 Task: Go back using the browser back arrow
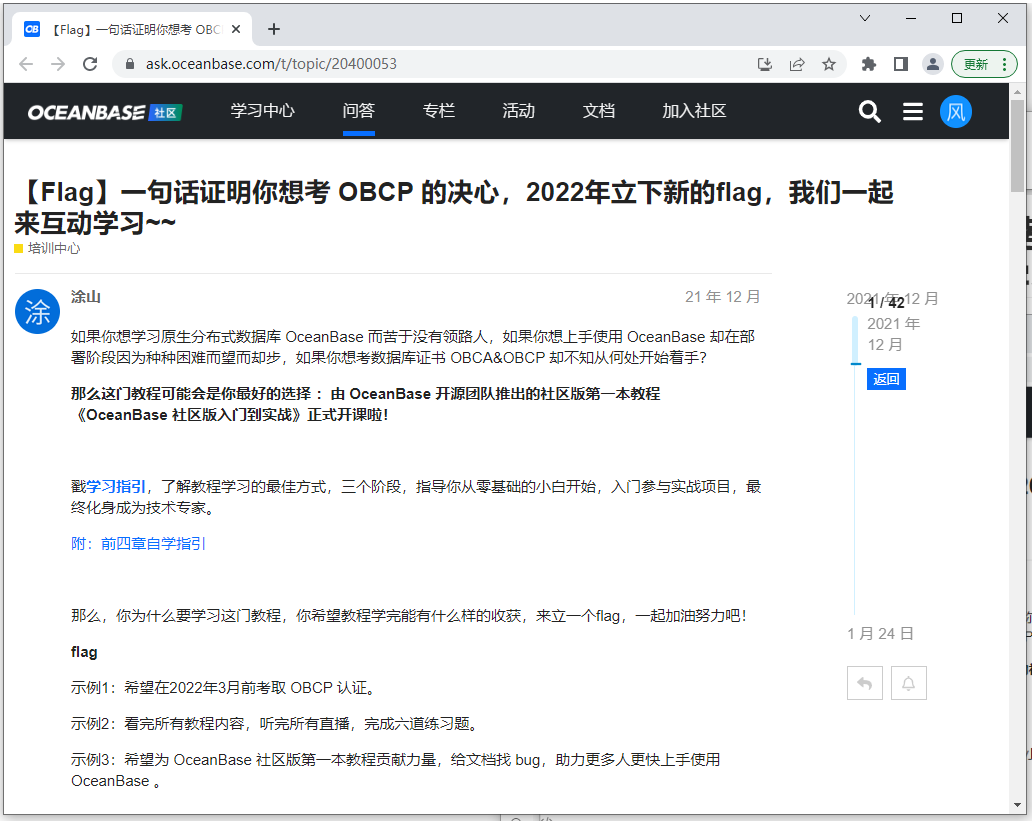(x=26, y=64)
